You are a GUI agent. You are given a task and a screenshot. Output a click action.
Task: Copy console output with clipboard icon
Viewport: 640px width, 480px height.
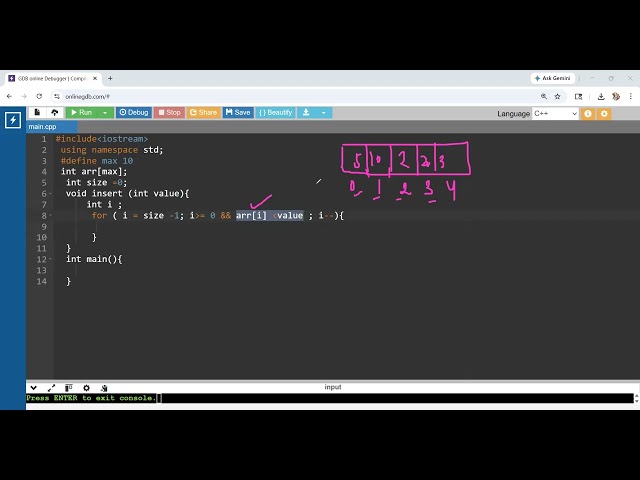(104, 387)
